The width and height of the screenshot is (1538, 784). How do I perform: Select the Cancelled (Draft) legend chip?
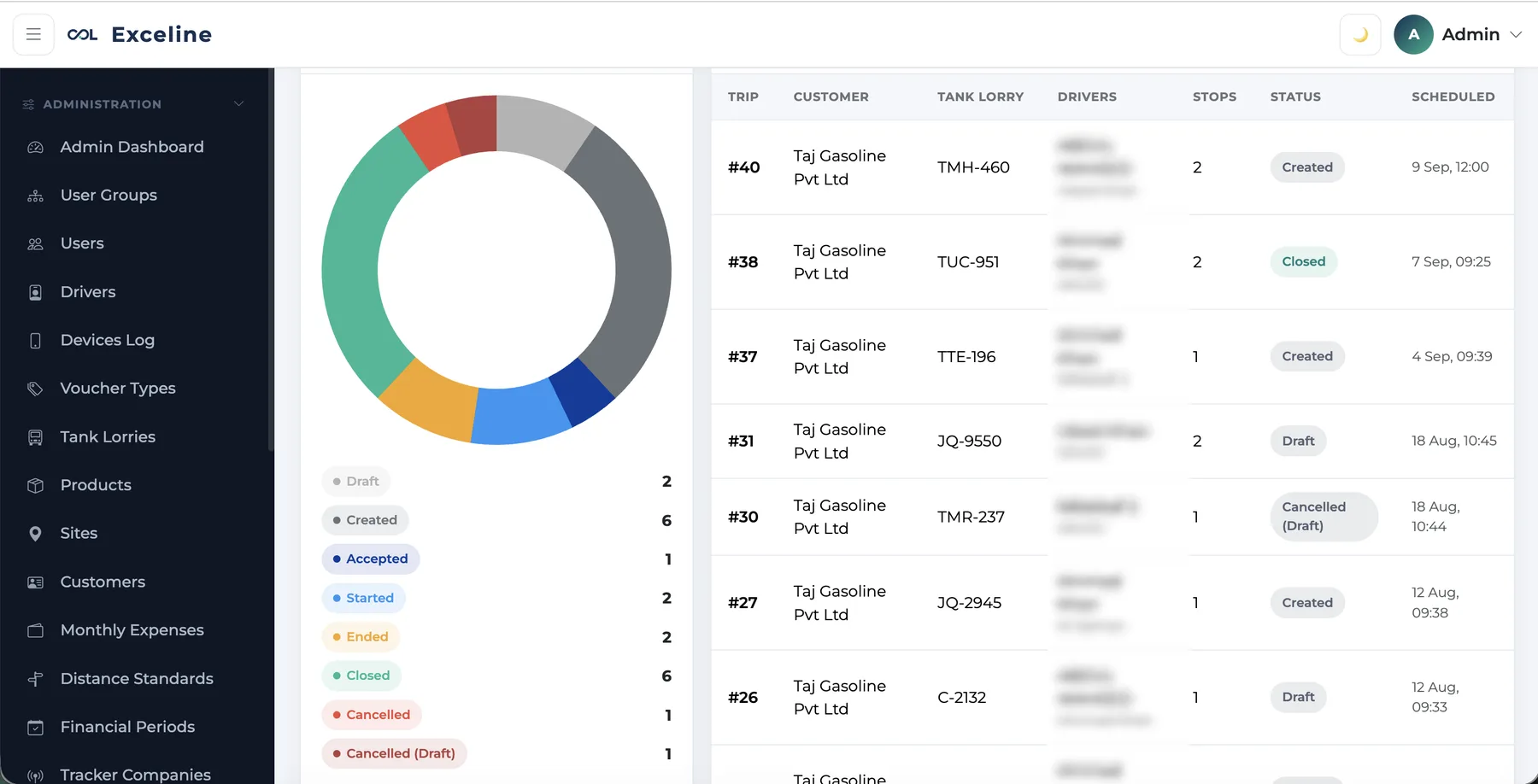[394, 754]
